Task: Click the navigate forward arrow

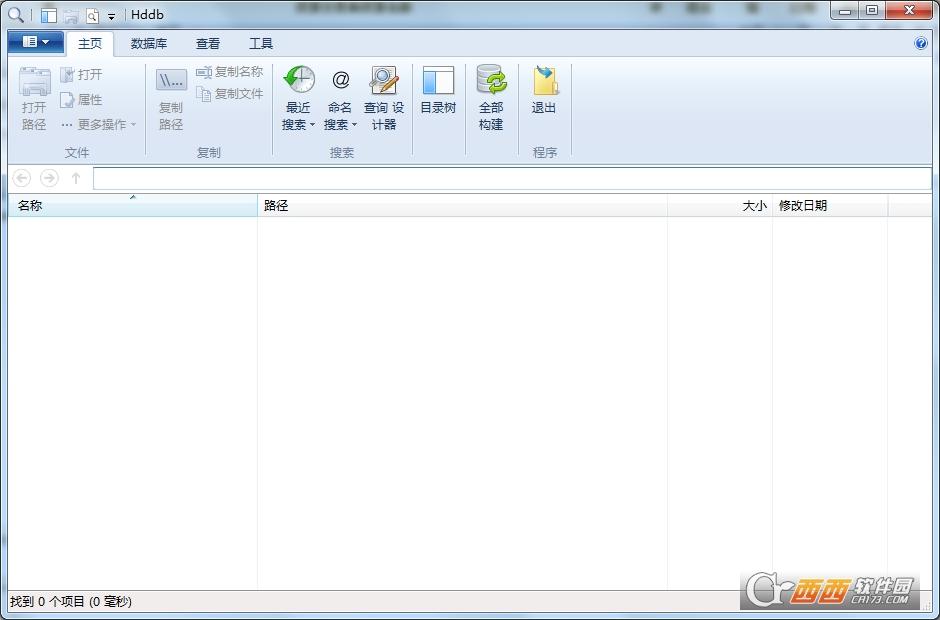Action: point(49,178)
